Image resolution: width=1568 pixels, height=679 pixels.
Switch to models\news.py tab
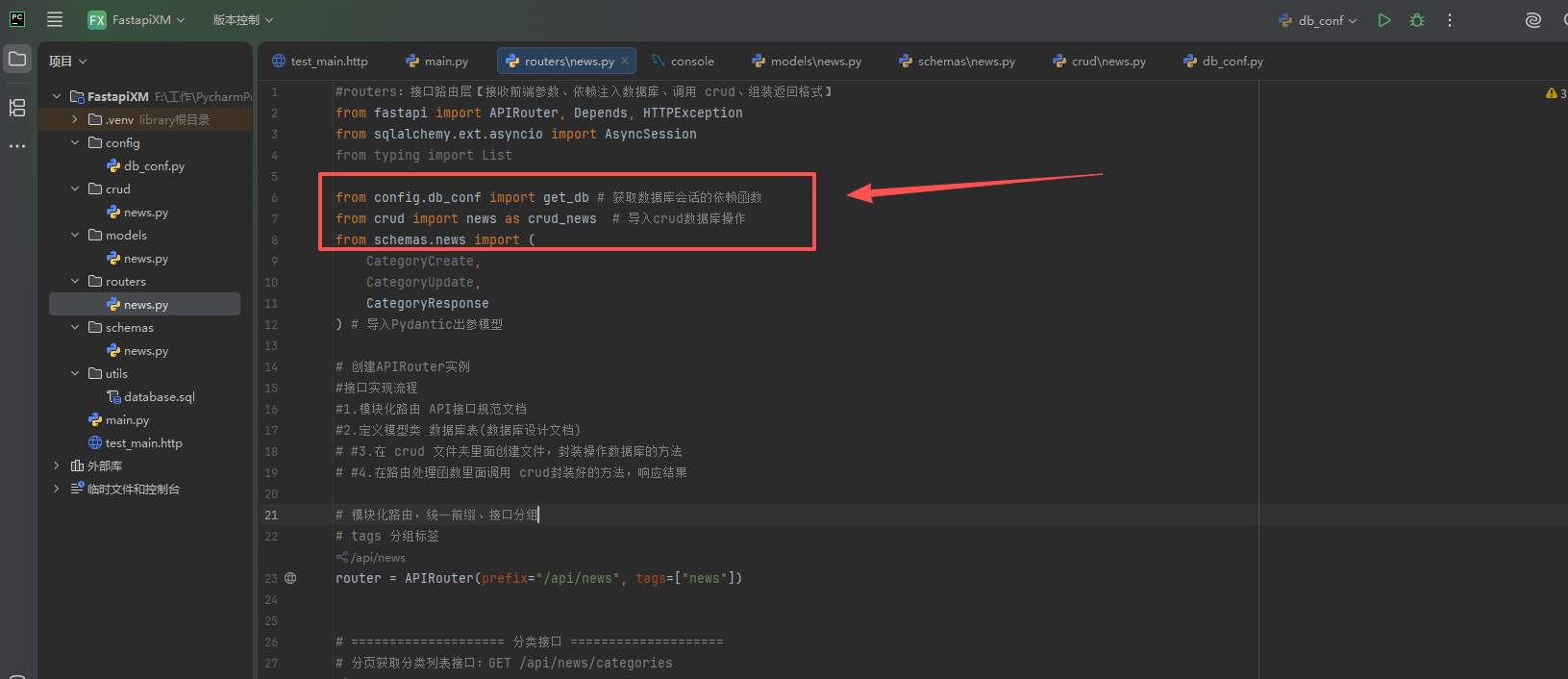click(x=807, y=61)
